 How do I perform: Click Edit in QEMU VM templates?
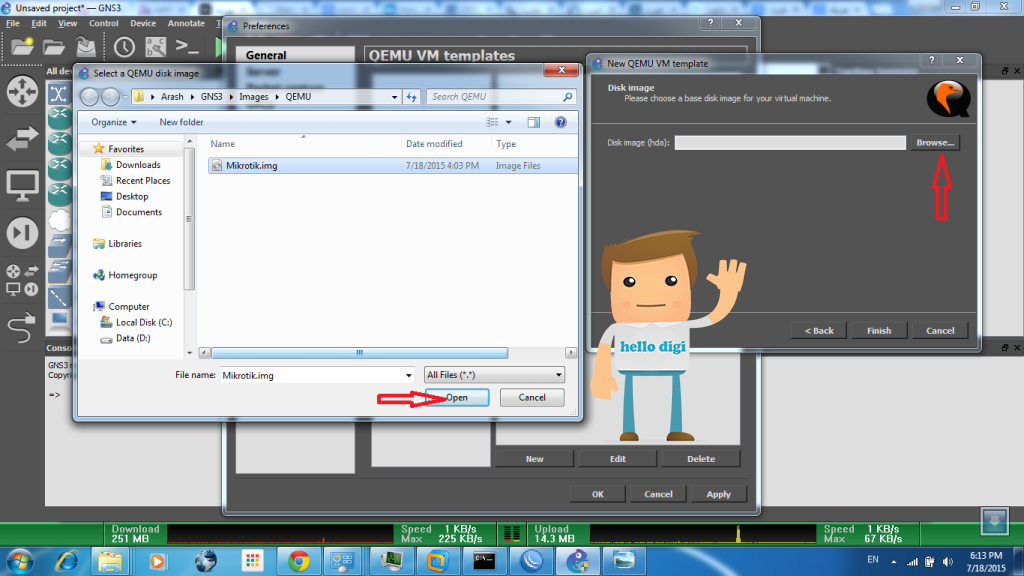click(617, 458)
